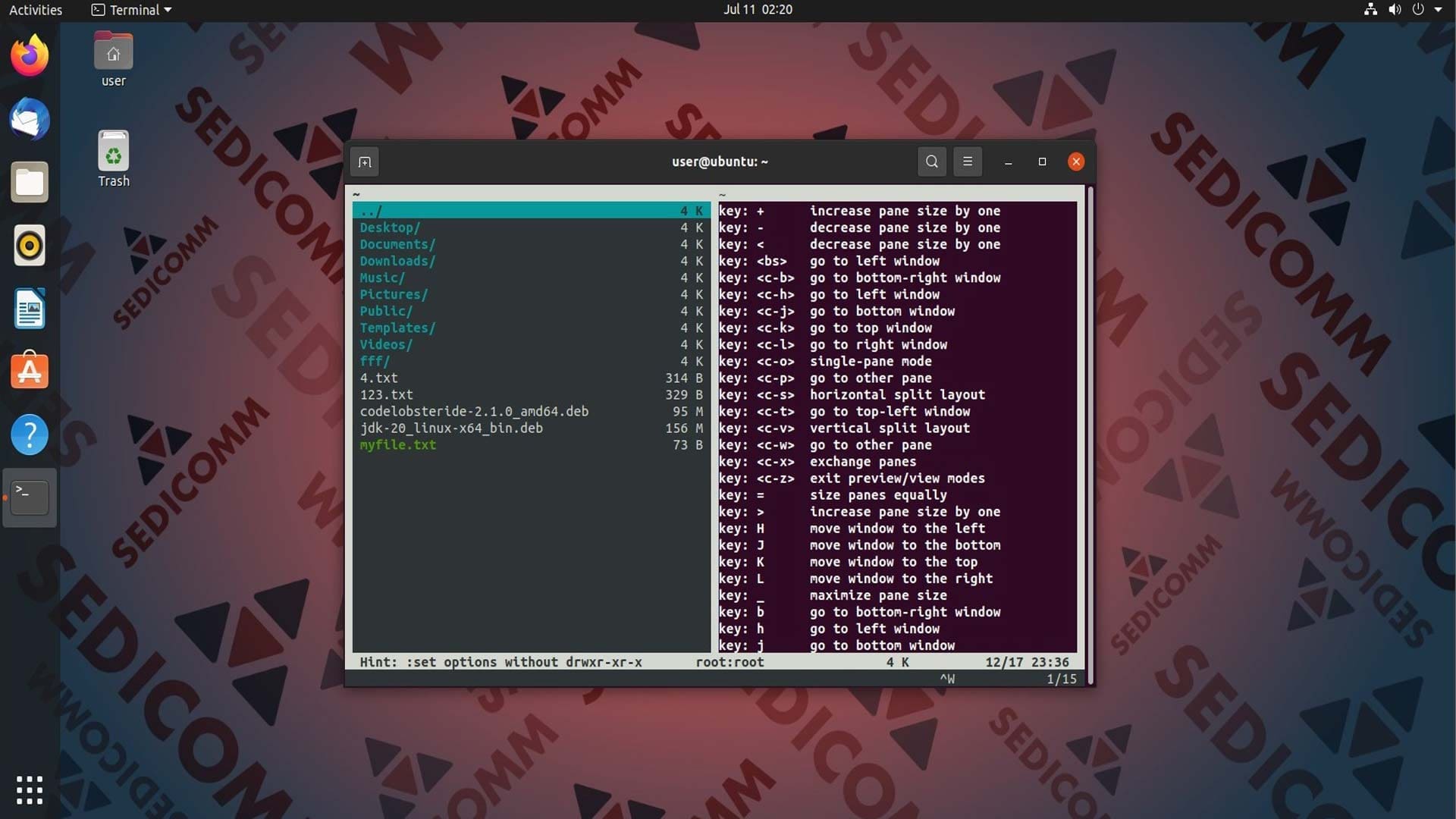The height and width of the screenshot is (819, 1456).
Task: Open the terminal hamburger menu
Action: (x=968, y=162)
